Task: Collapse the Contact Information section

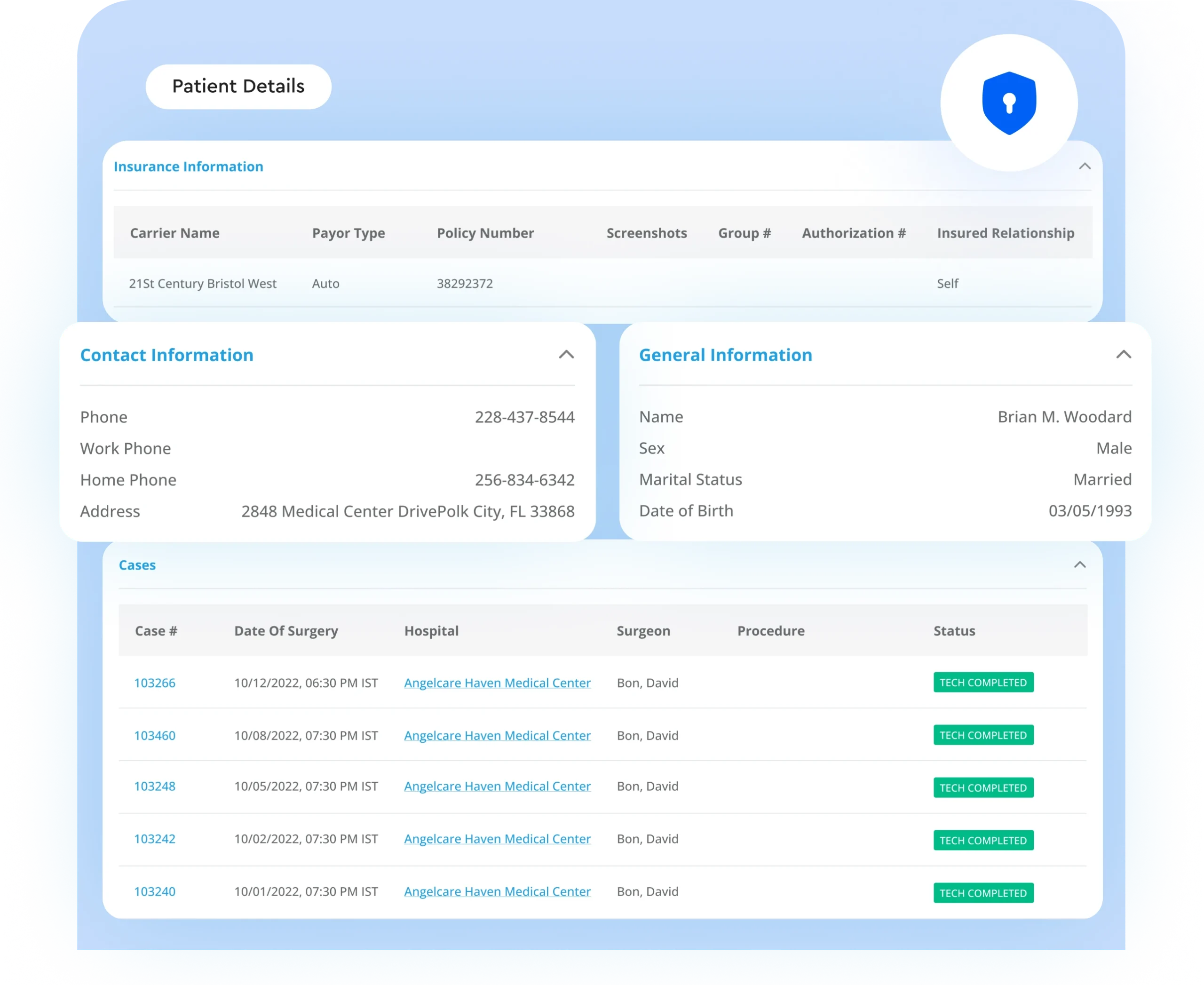Action: pyautogui.click(x=565, y=355)
